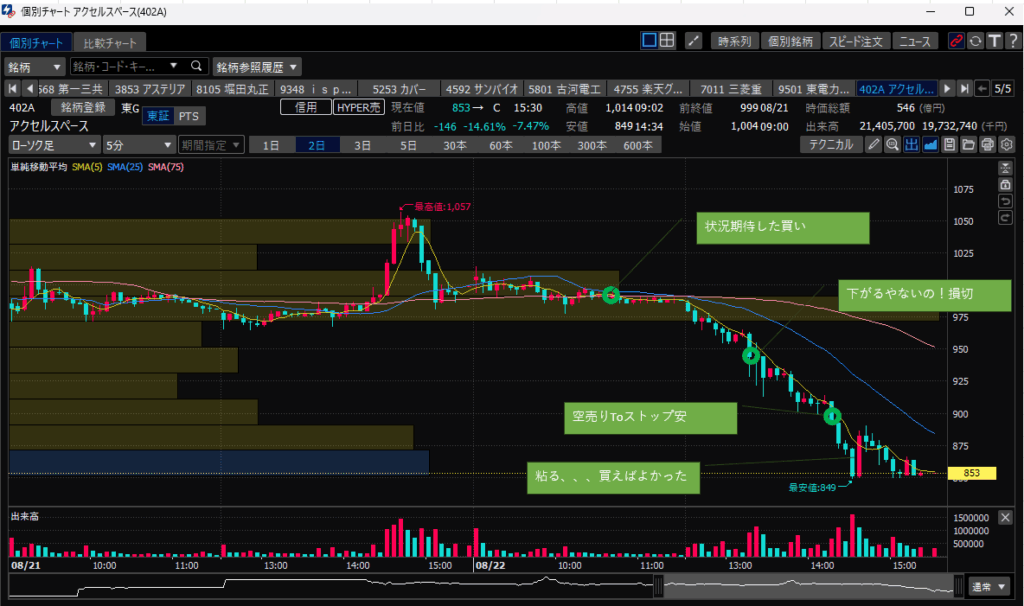
Task: Select the pencil drawing tool
Action: coord(873,145)
